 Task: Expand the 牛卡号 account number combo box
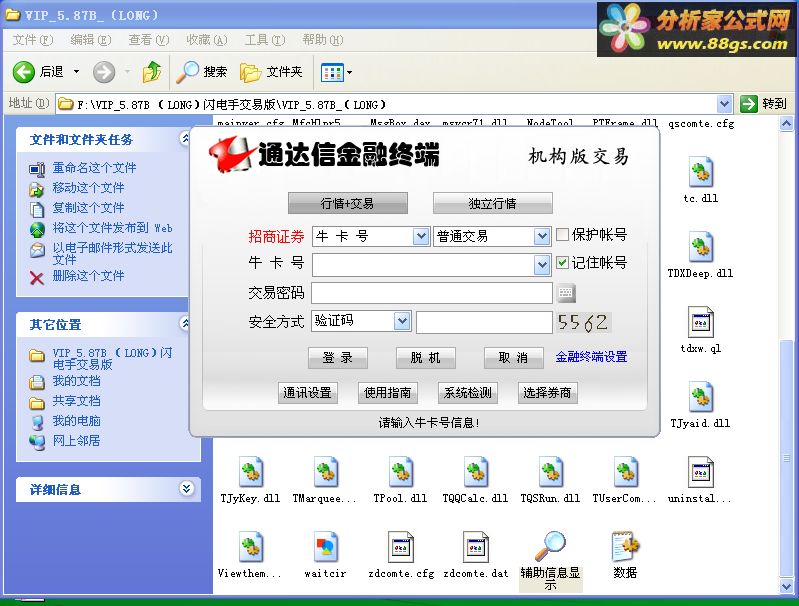pyautogui.click(x=542, y=265)
